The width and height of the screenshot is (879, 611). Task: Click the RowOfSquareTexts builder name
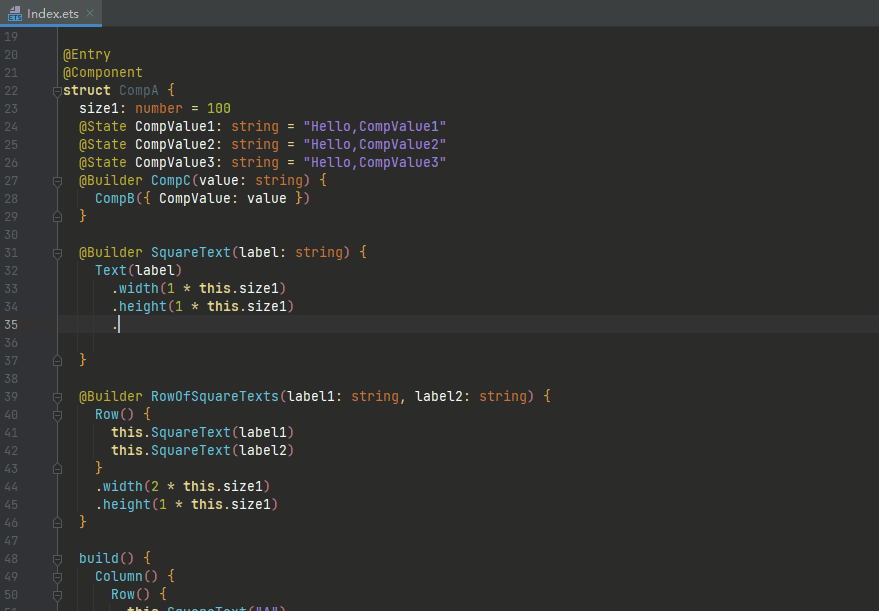[x=215, y=396]
